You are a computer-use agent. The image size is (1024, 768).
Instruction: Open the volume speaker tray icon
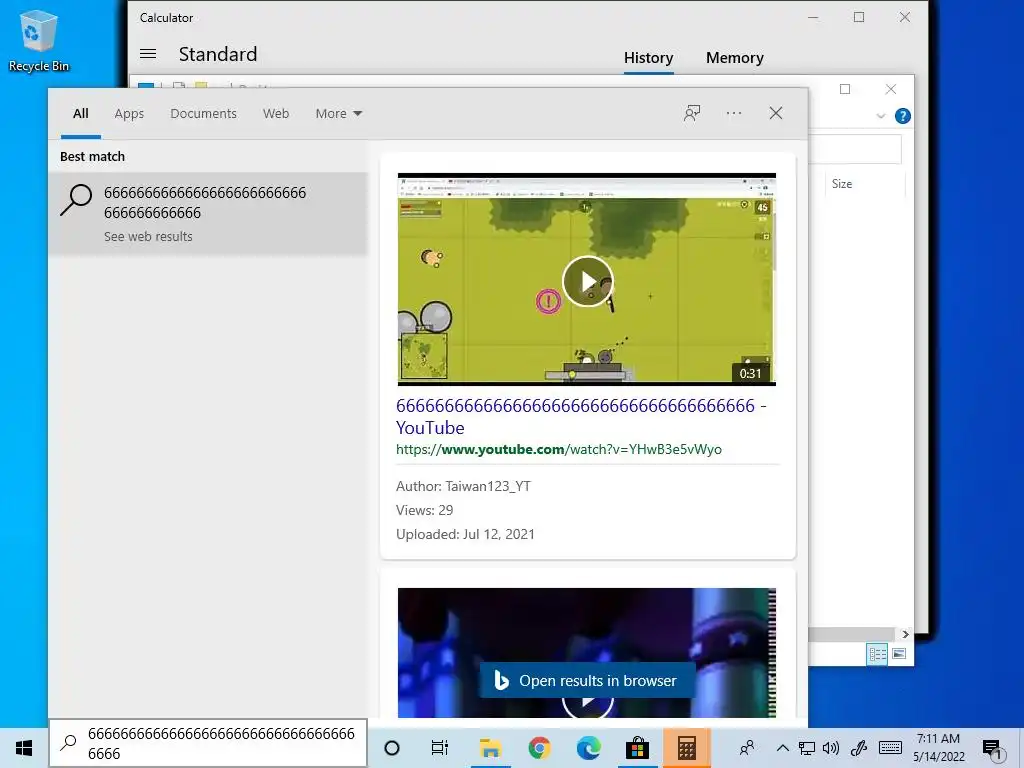(831, 748)
